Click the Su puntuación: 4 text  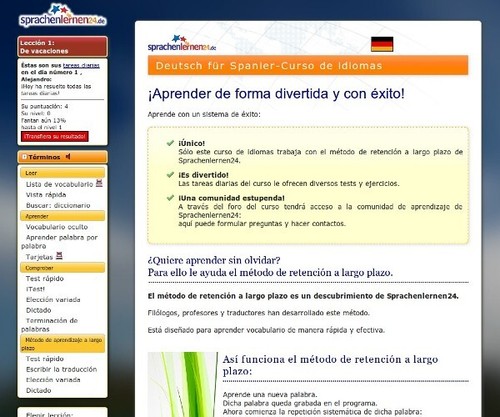45,106
